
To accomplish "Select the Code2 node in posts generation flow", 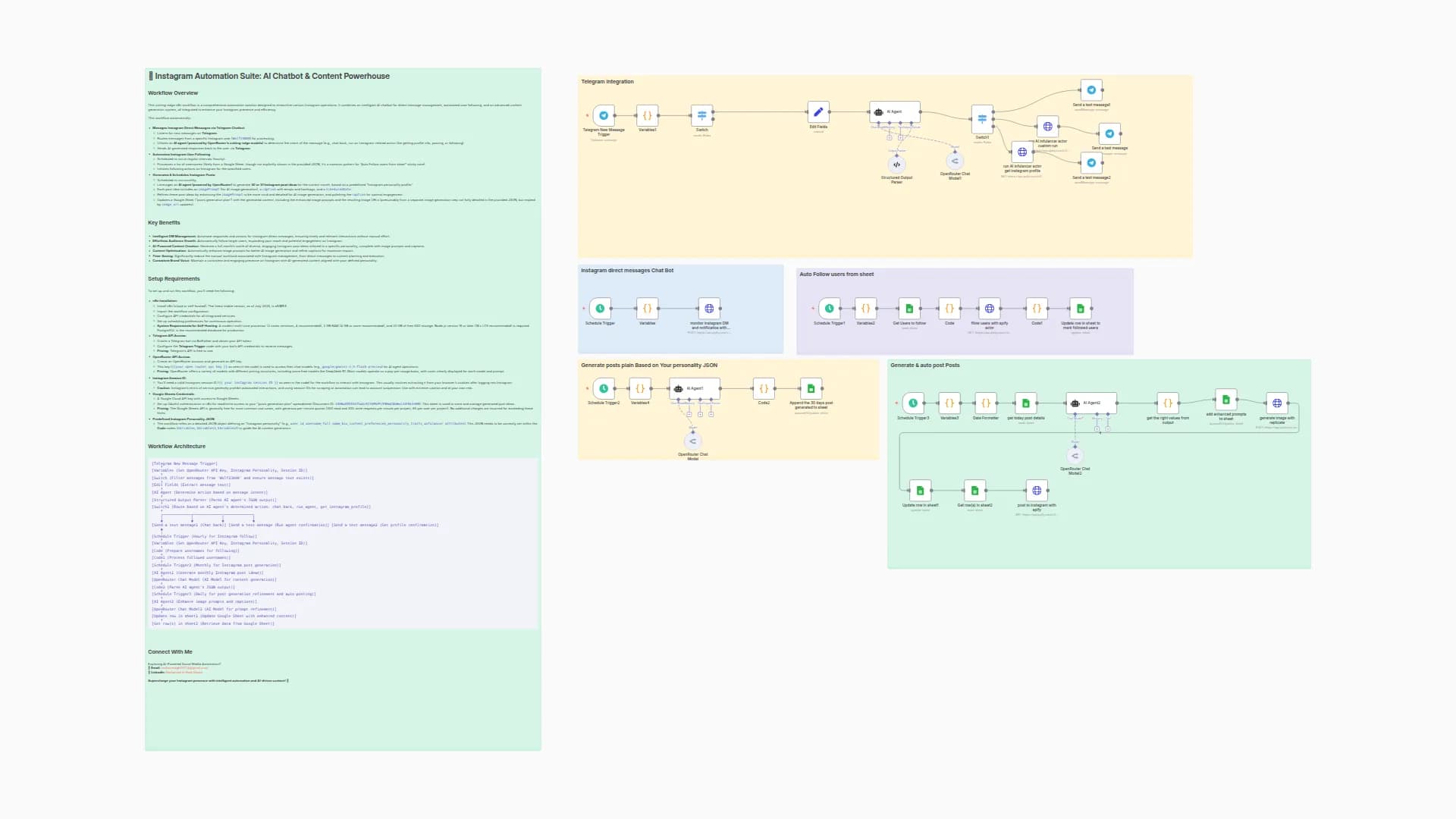I will (763, 389).
